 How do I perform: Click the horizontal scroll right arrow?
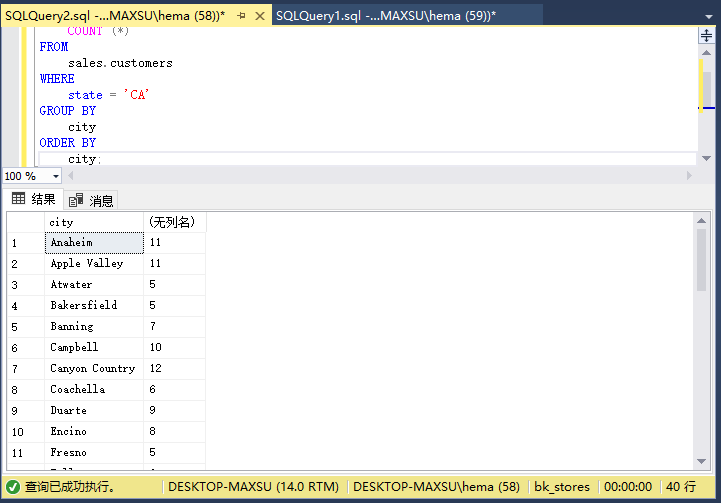pos(689,176)
